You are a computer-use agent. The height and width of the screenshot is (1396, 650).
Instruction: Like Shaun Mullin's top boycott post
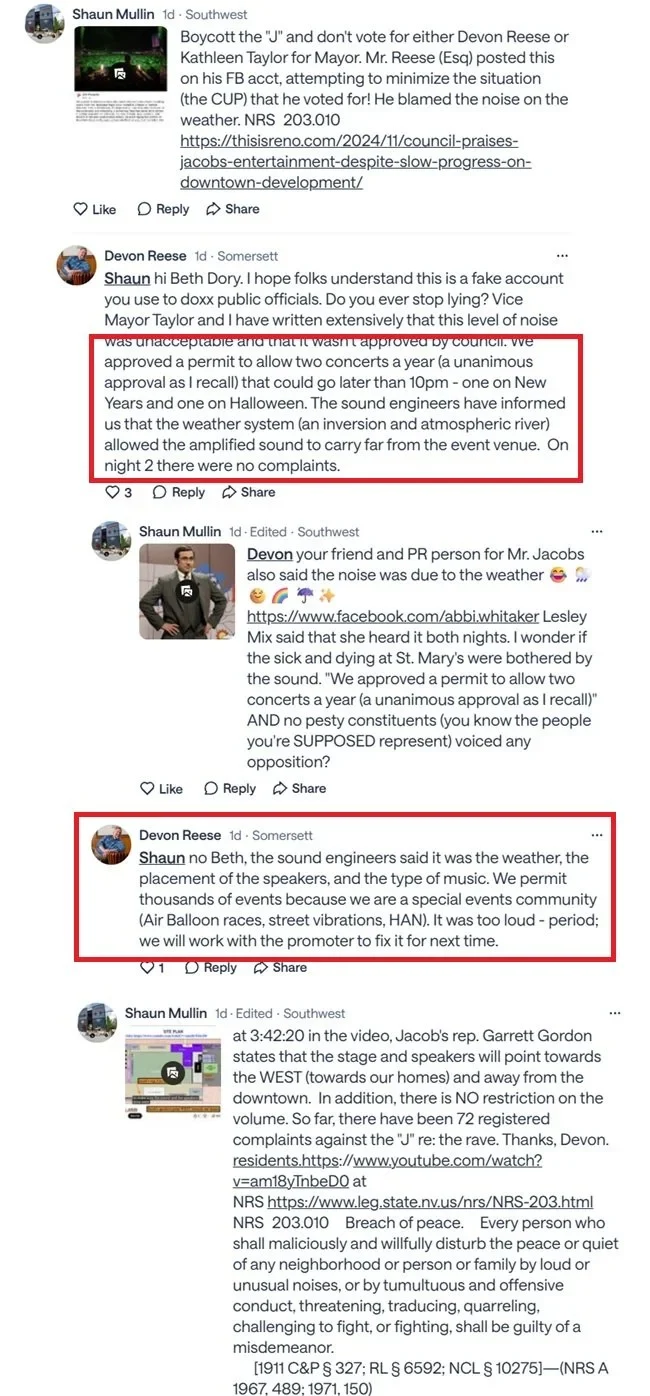pos(95,209)
